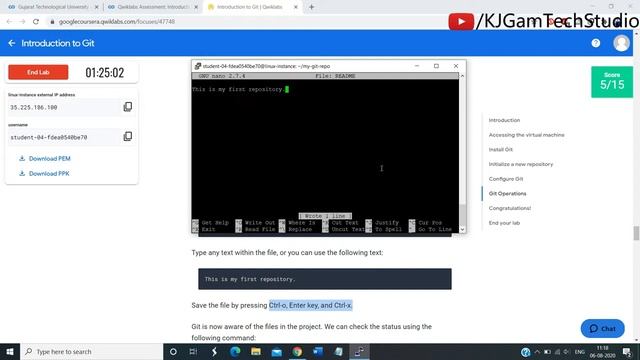The width and height of the screenshot is (640, 360).
Task: Click the PuTTY scrollbar up arrow
Action: 462,76
